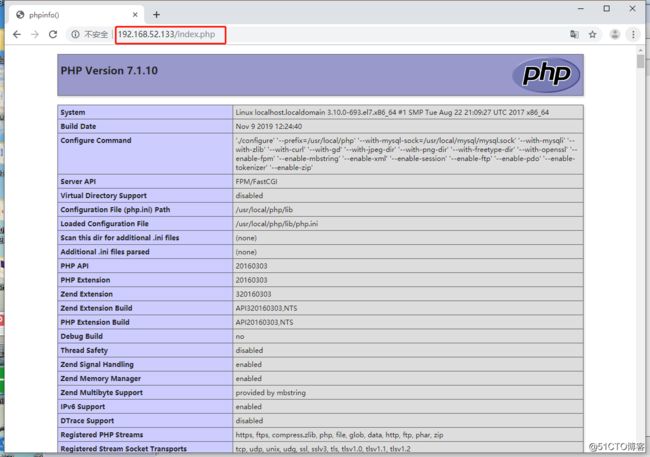This screenshot has height=457, width=650.
Task: Click the IPv6 Support label
Action: pos(83,407)
